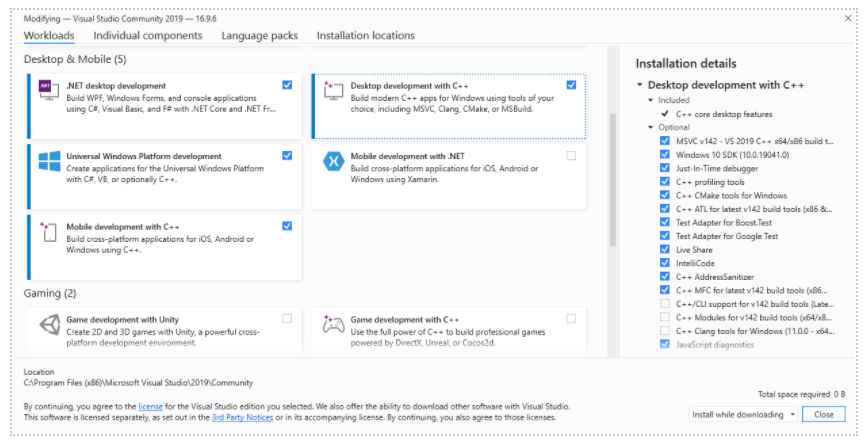The width and height of the screenshot is (866, 445).
Task: Open the Installation locations tab
Action: pyautogui.click(x=366, y=36)
